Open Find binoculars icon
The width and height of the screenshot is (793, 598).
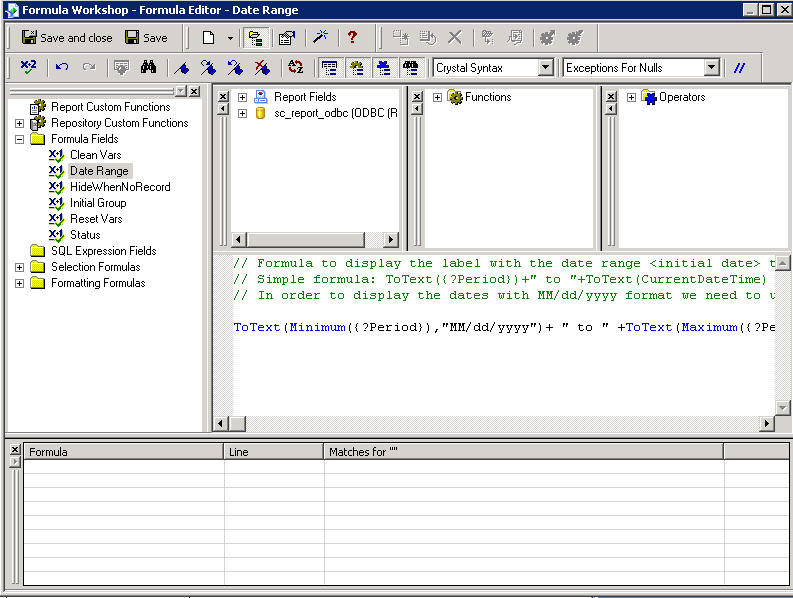tap(148, 67)
